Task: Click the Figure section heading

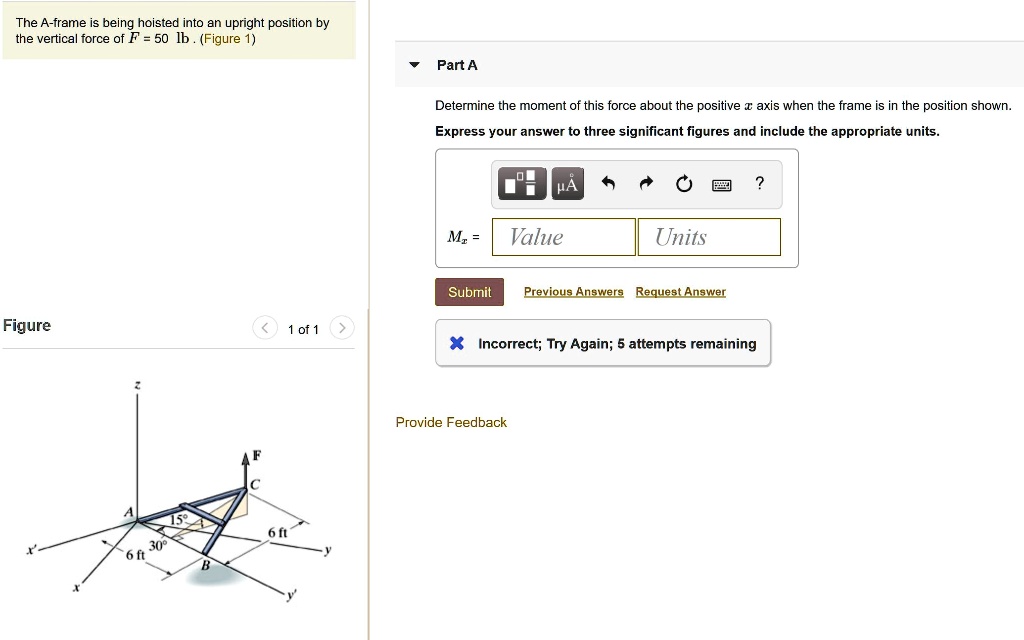Action: point(25,325)
